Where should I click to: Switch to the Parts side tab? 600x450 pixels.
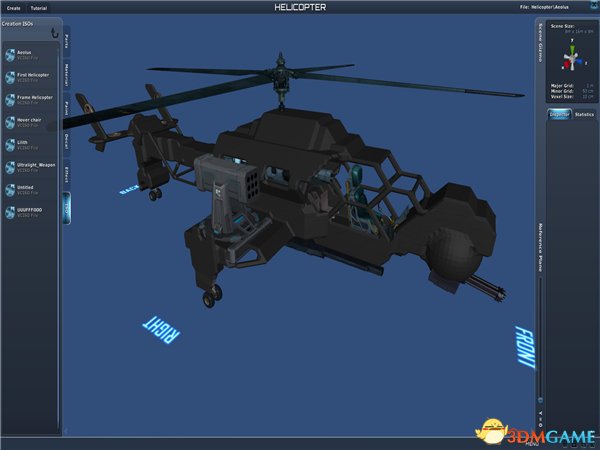pyautogui.click(x=66, y=41)
